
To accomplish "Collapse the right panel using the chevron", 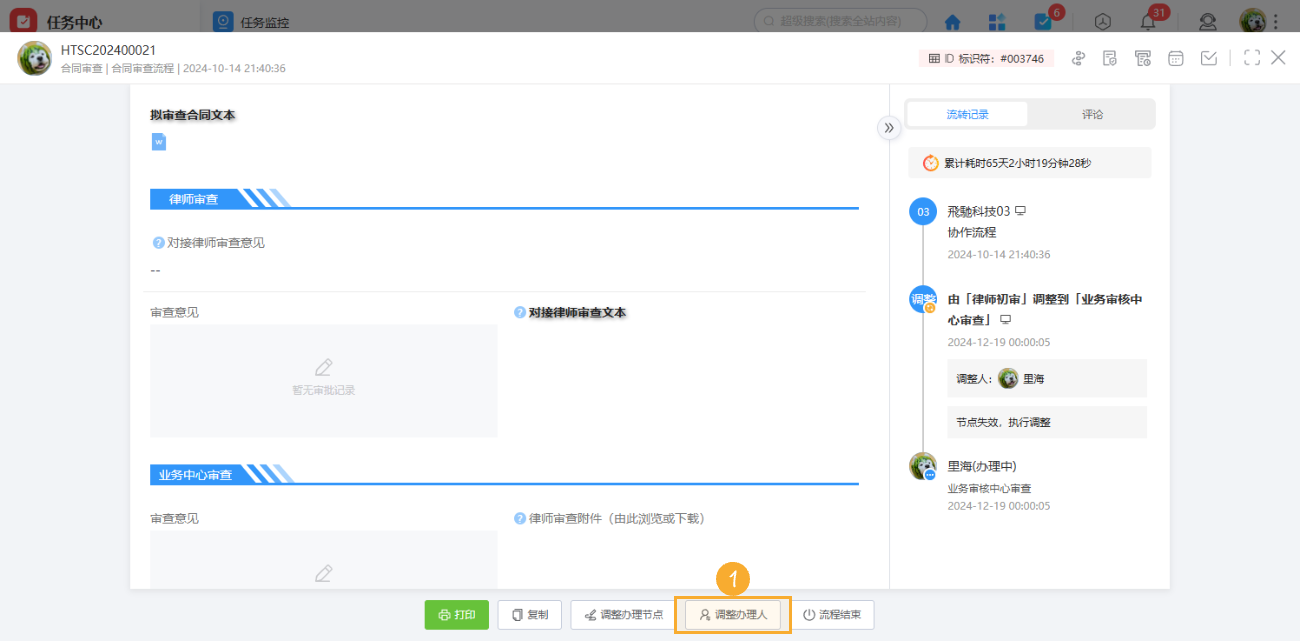I will click(889, 128).
